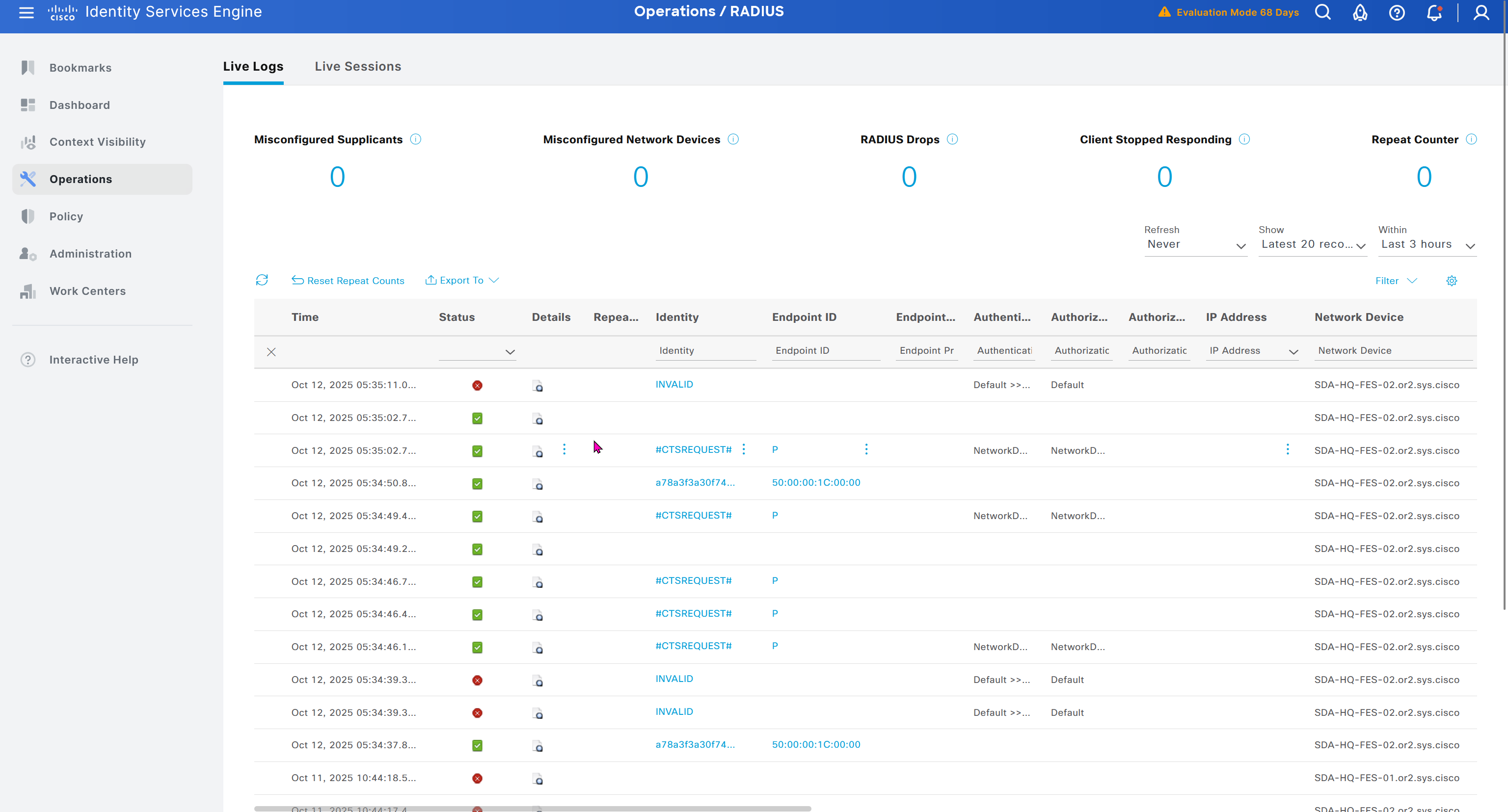Open the notifications bell icon
Screen dimensions: 1508x812
(1434, 12)
